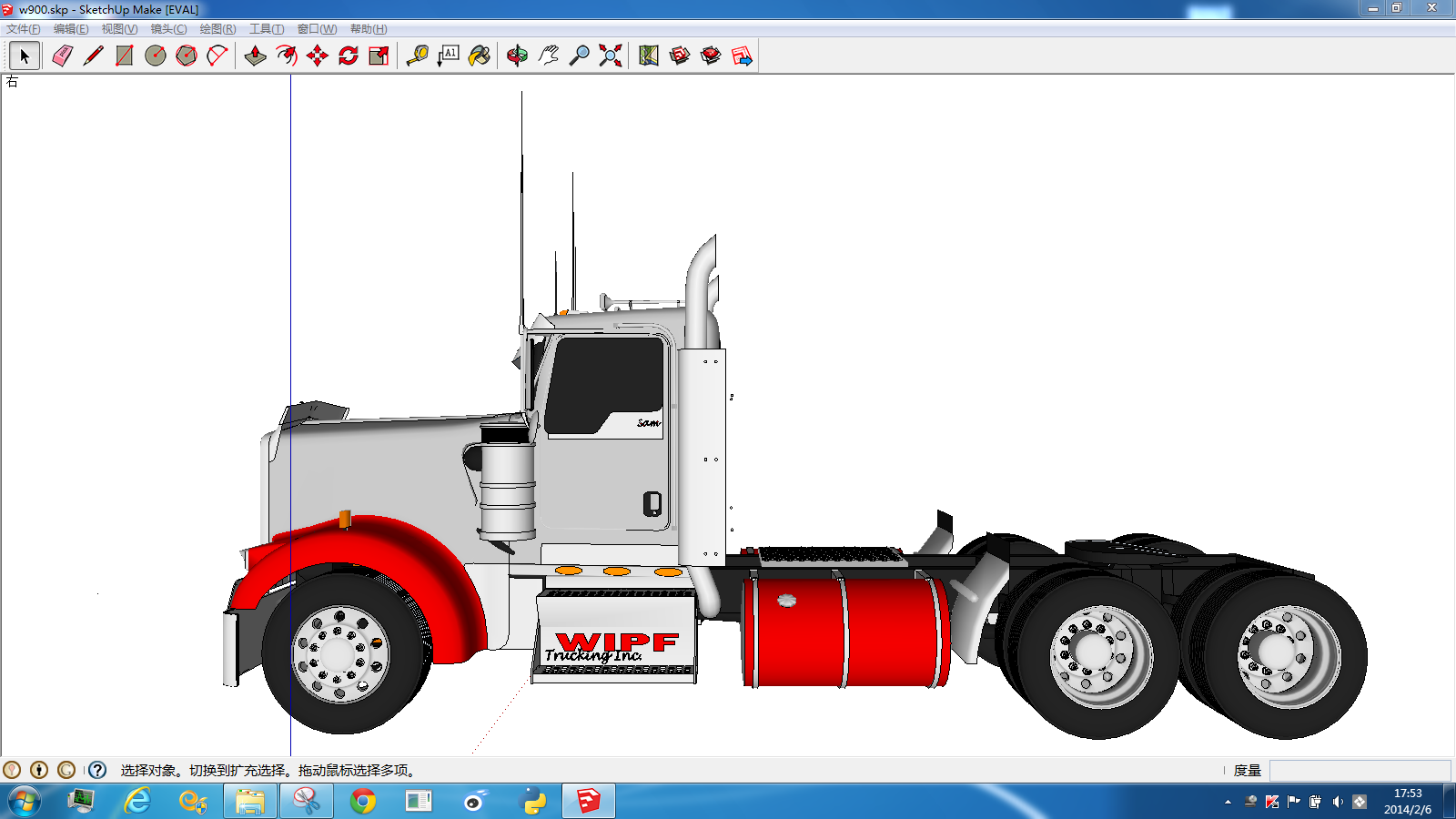1456x819 pixels.
Task: Activate the Line pencil tool
Action: coord(93,56)
